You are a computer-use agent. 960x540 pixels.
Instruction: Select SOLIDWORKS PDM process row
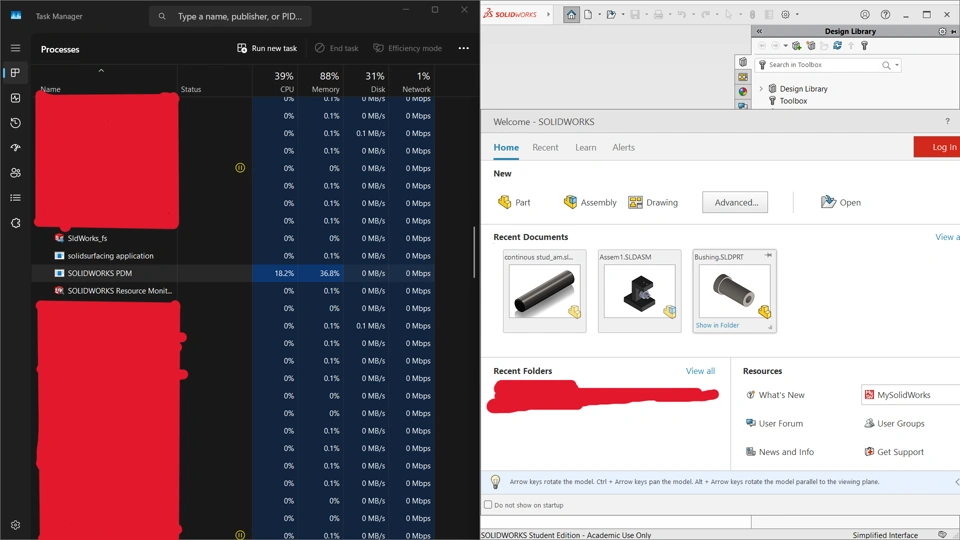click(233, 273)
